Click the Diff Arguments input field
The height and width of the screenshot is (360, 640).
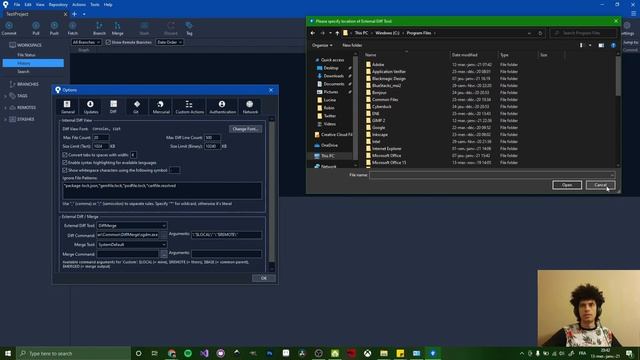[227, 235]
